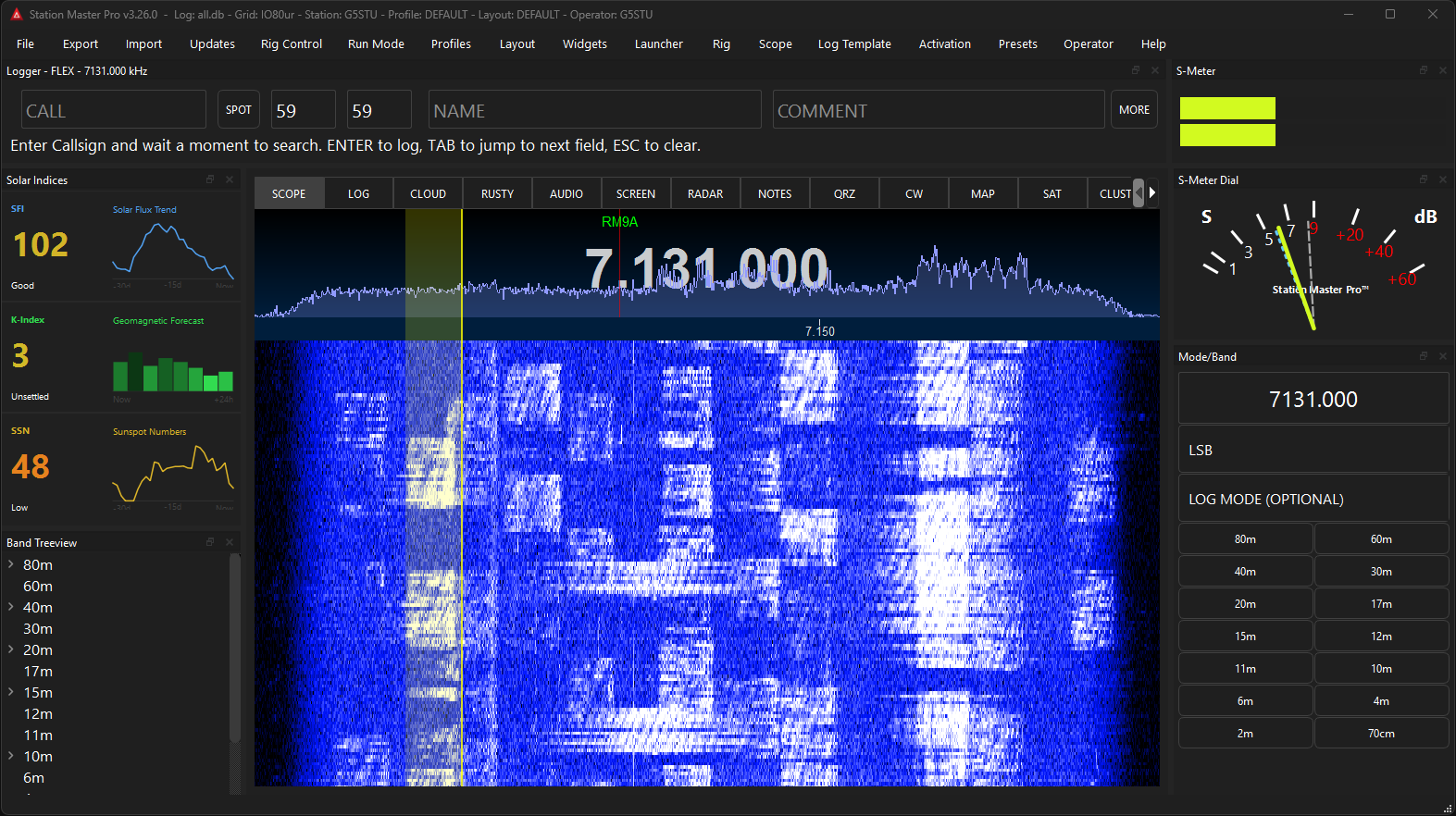Switch to the 20m band button

click(x=1245, y=604)
